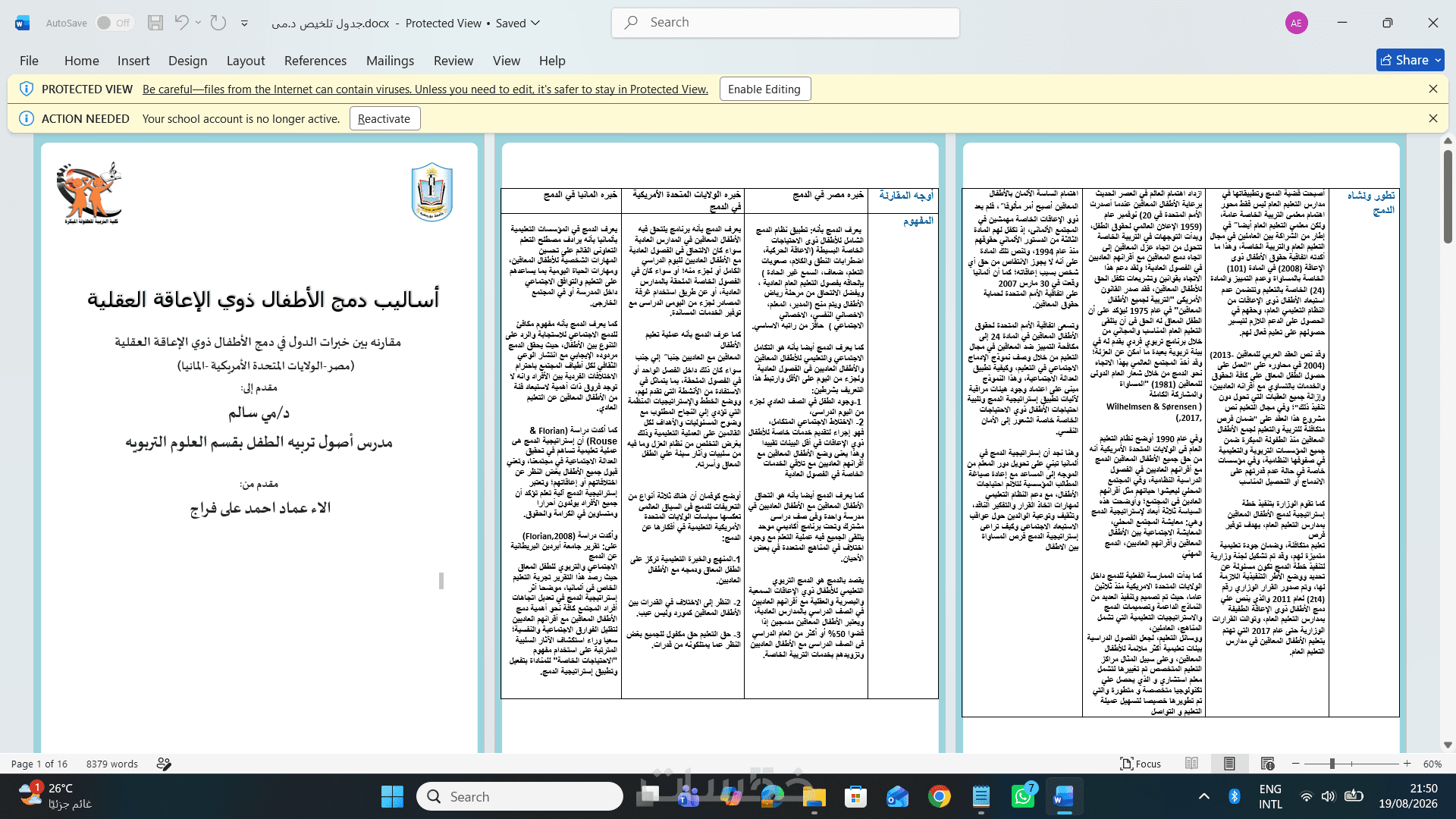The height and width of the screenshot is (819, 1456).
Task: Open Task View from taskbar
Action: pyautogui.click(x=650, y=797)
